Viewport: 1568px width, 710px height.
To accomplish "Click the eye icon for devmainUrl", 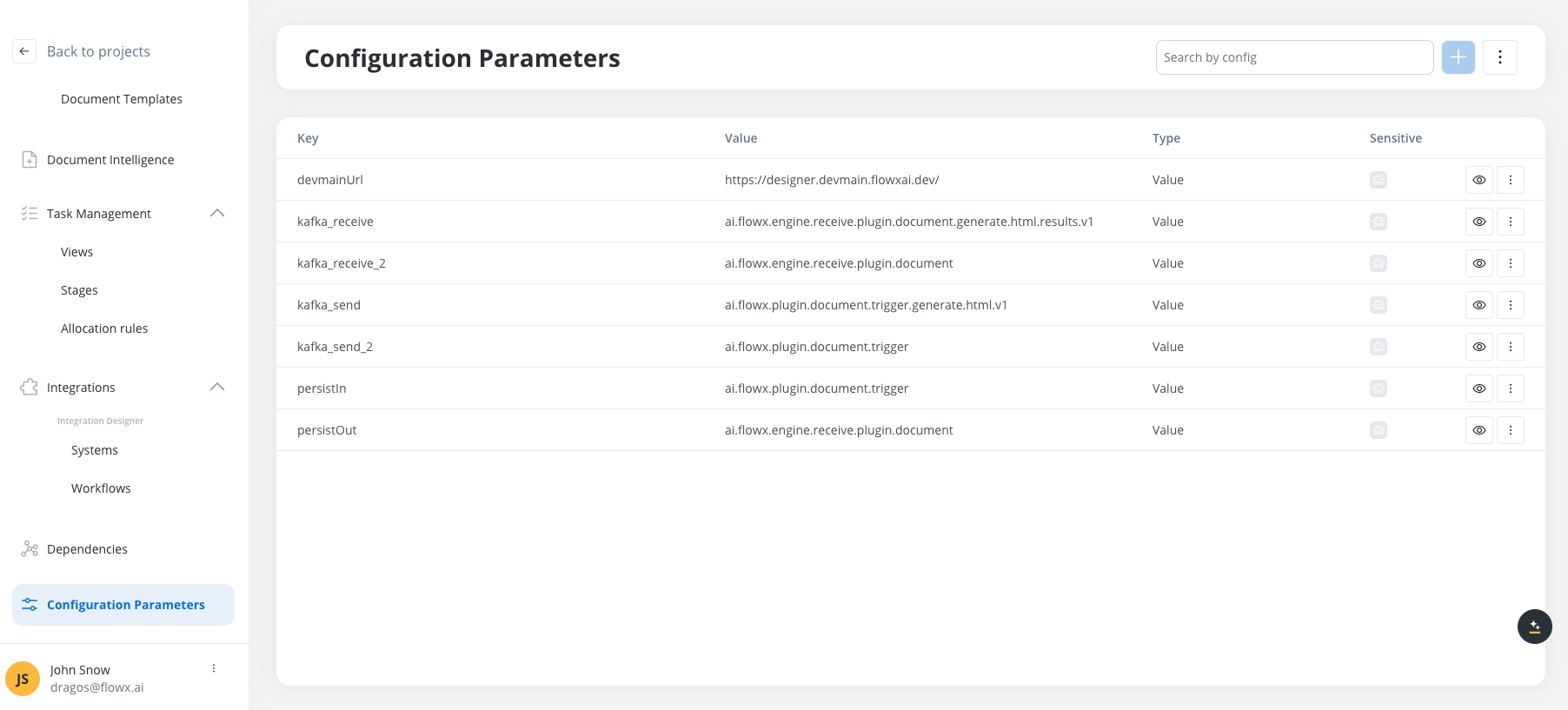I will [x=1479, y=180].
